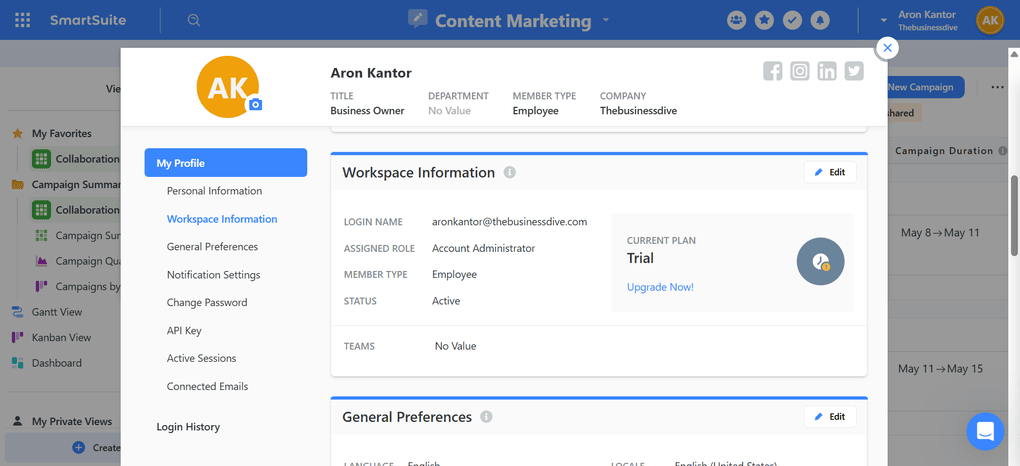
Task: Click the Twitter social icon
Action: coord(854,71)
